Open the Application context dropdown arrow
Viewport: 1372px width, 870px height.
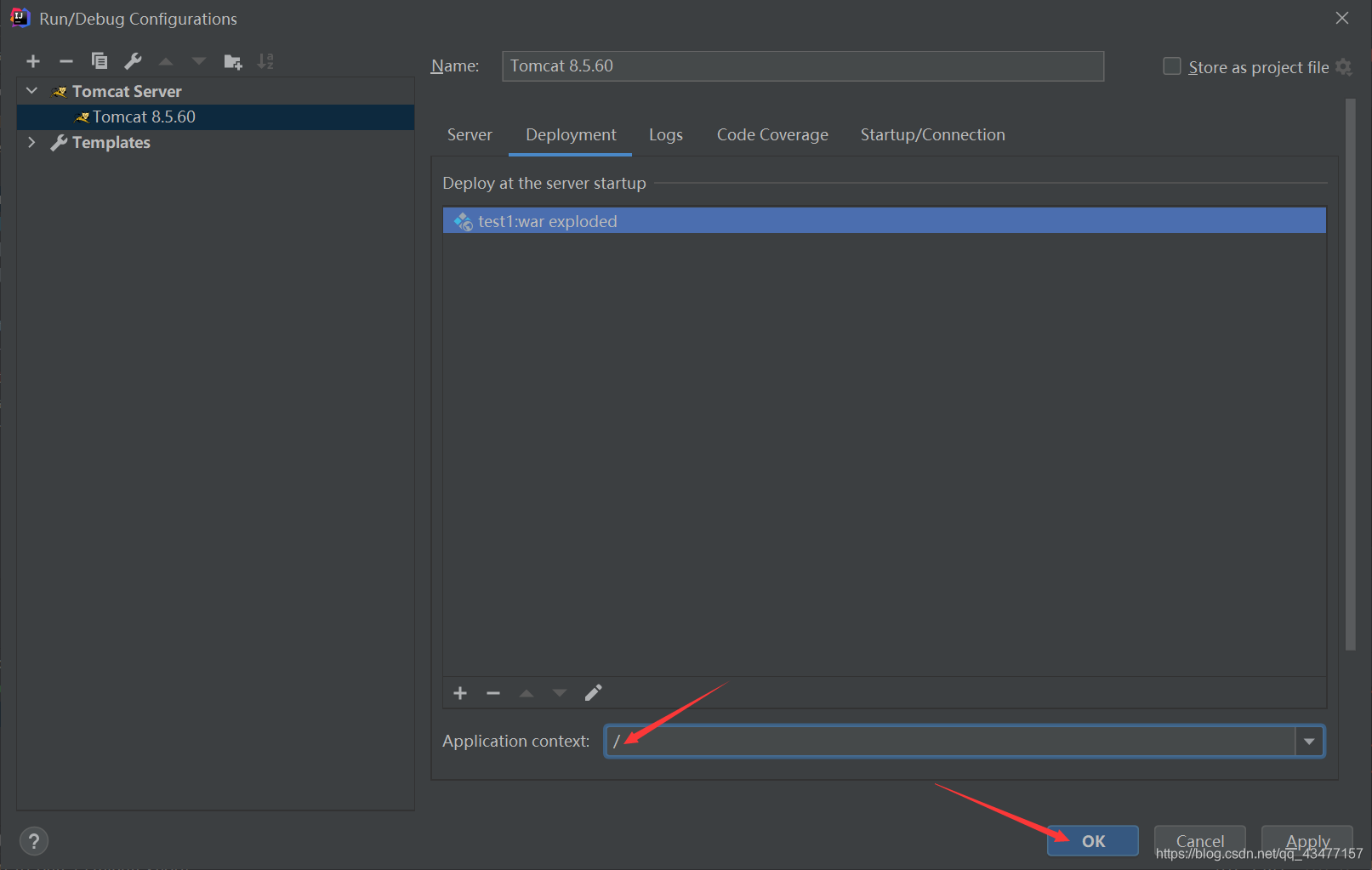click(1310, 742)
